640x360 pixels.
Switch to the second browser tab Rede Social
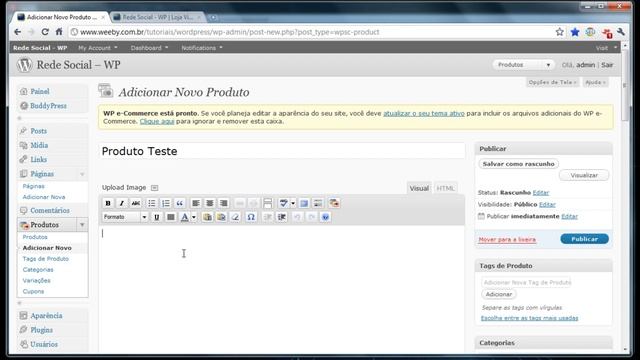pos(157,17)
